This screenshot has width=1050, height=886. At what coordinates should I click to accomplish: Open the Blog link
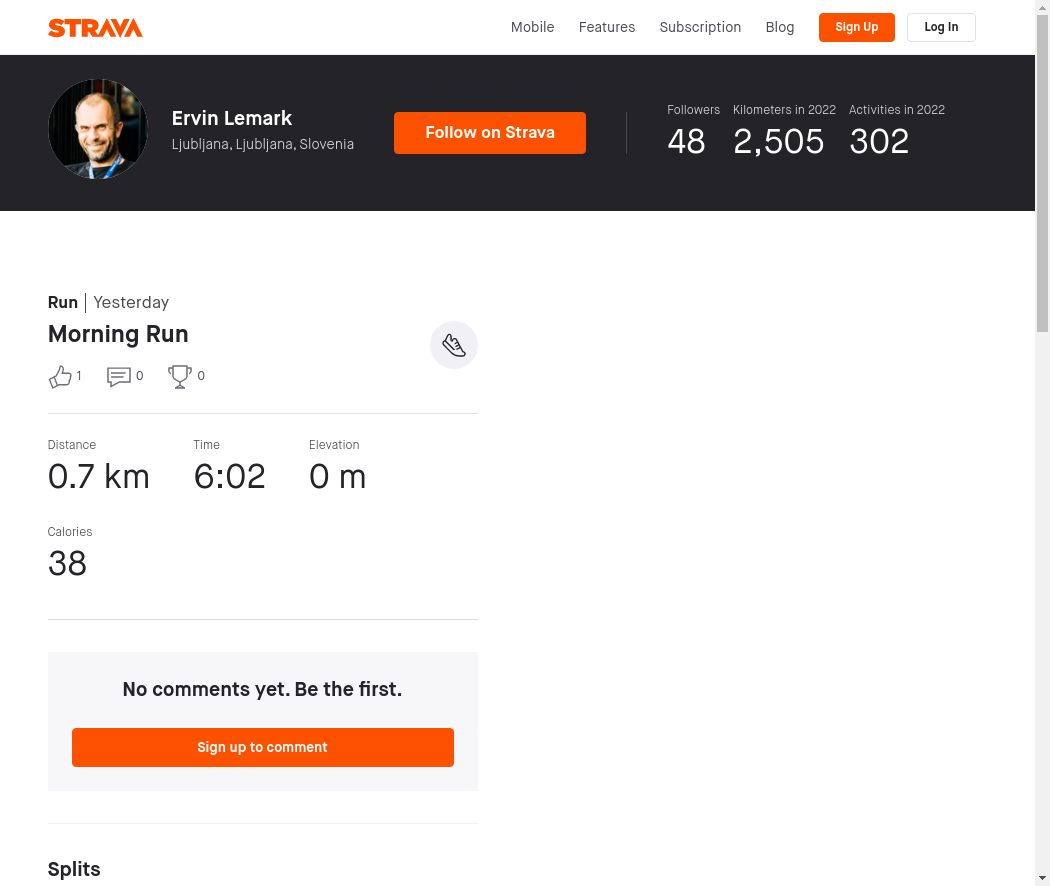tap(780, 27)
